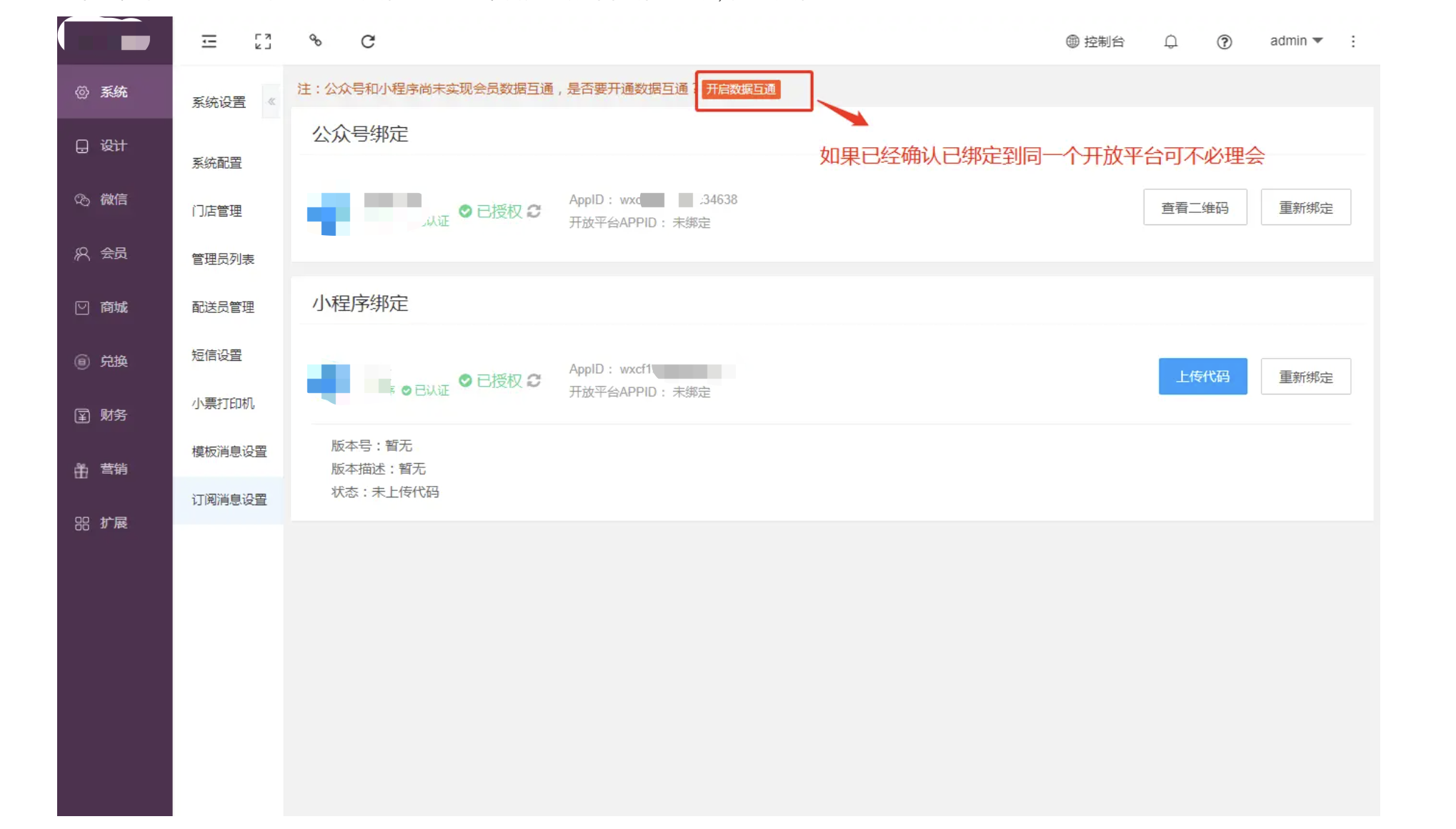Open 模板消息设置 submenu item

pyautogui.click(x=229, y=452)
